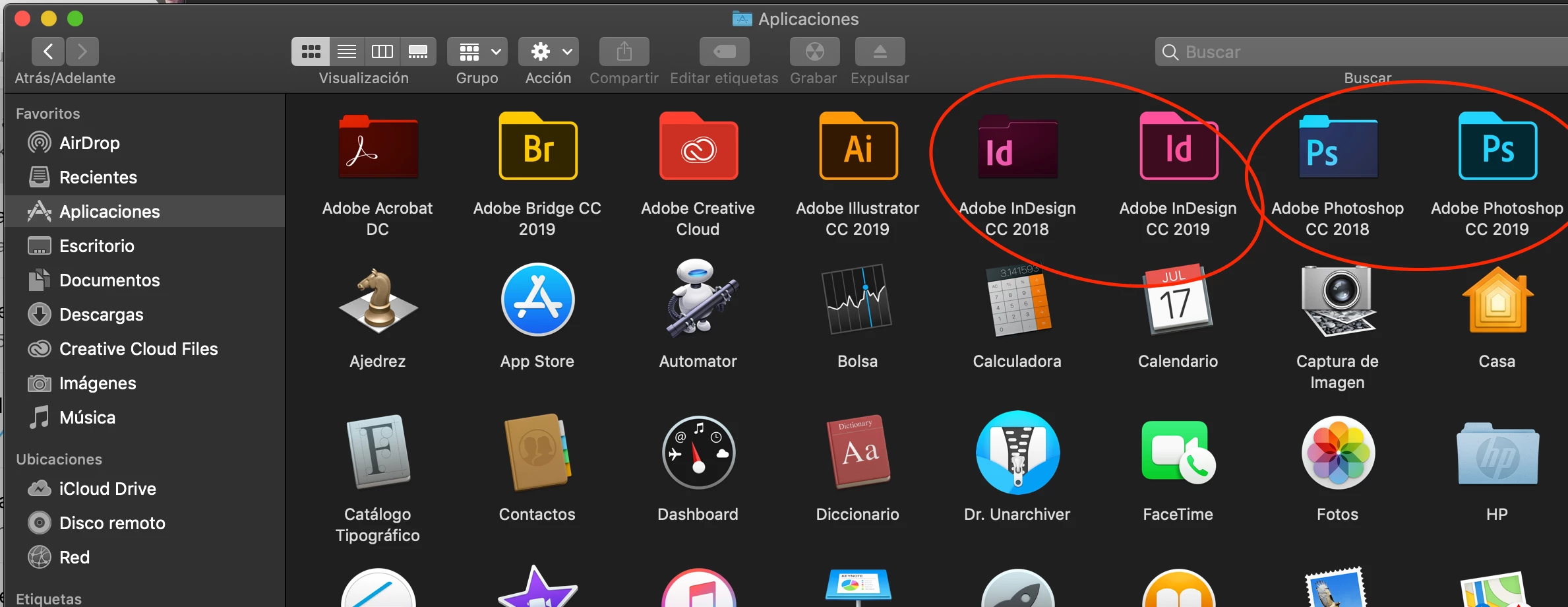Open the Acción gear dropdown menu
The width and height of the screenshot is (1568, 607).
[549, 51]
